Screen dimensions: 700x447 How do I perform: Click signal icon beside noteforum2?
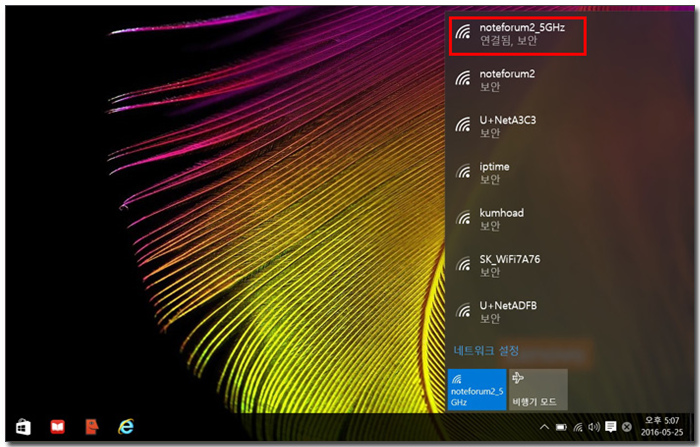[463, 78]
